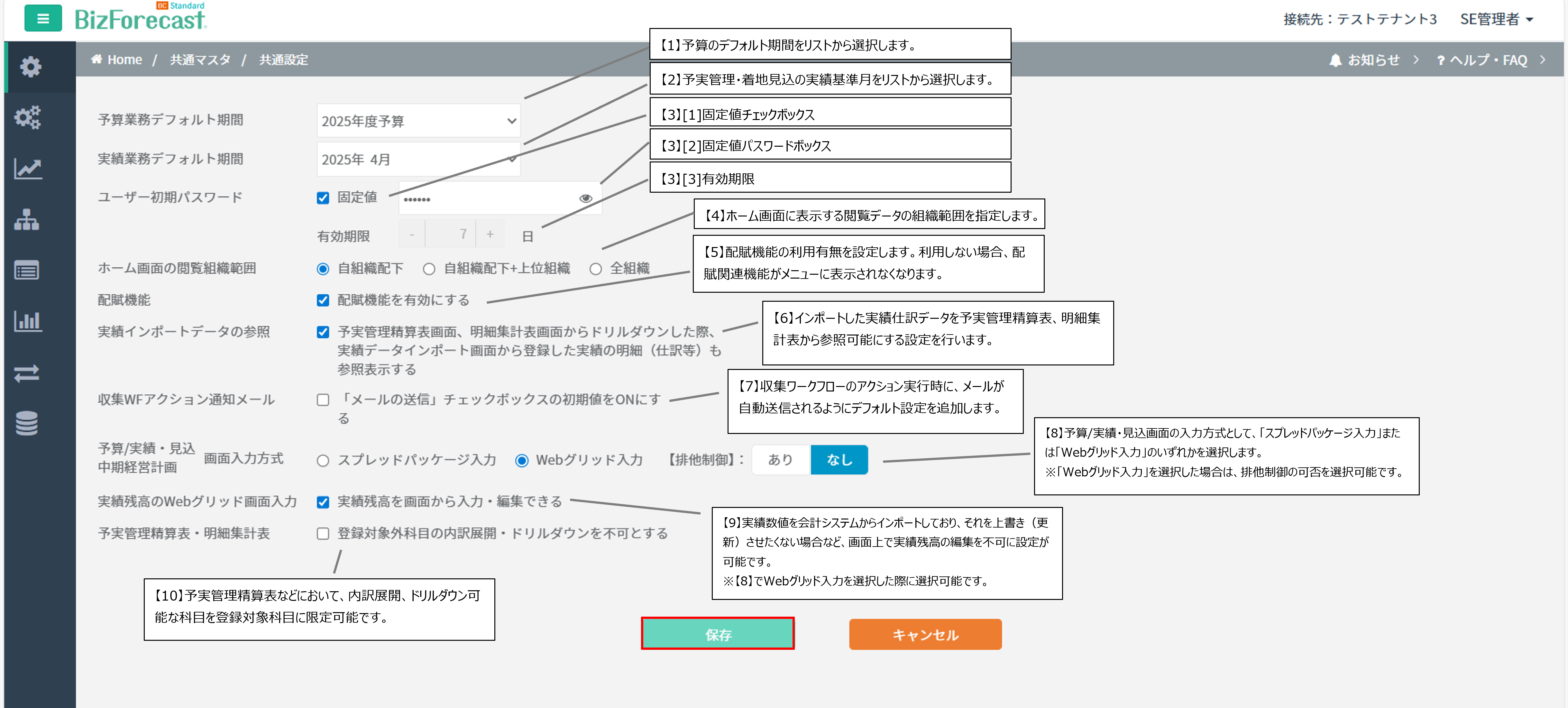Open the organization hierarchy sidebar icon
The height and width of the screenshot is (708, 1568).
pos(27,220)
